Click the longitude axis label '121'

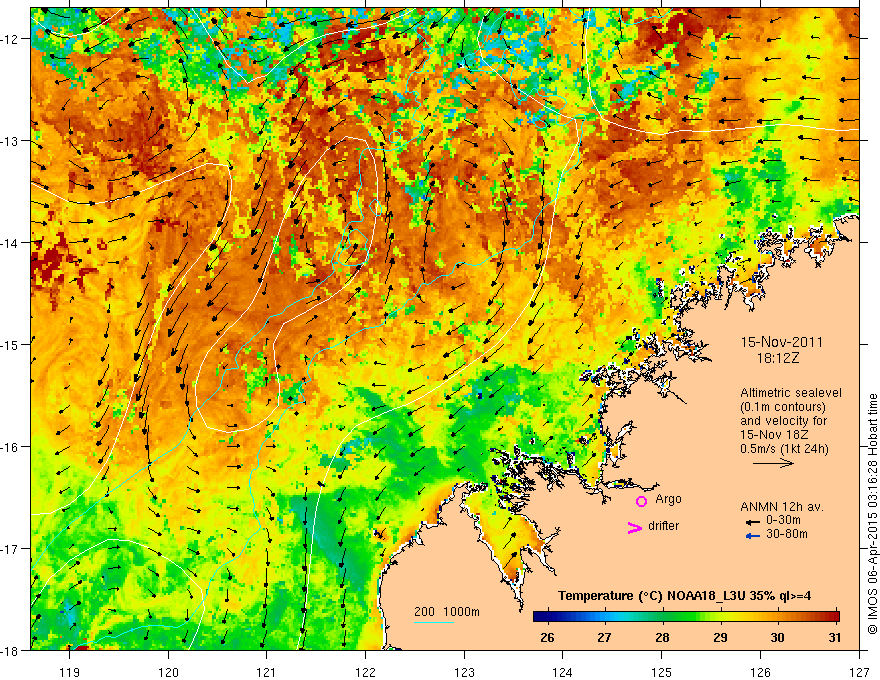pyautogui.click(x=266, y=672)
